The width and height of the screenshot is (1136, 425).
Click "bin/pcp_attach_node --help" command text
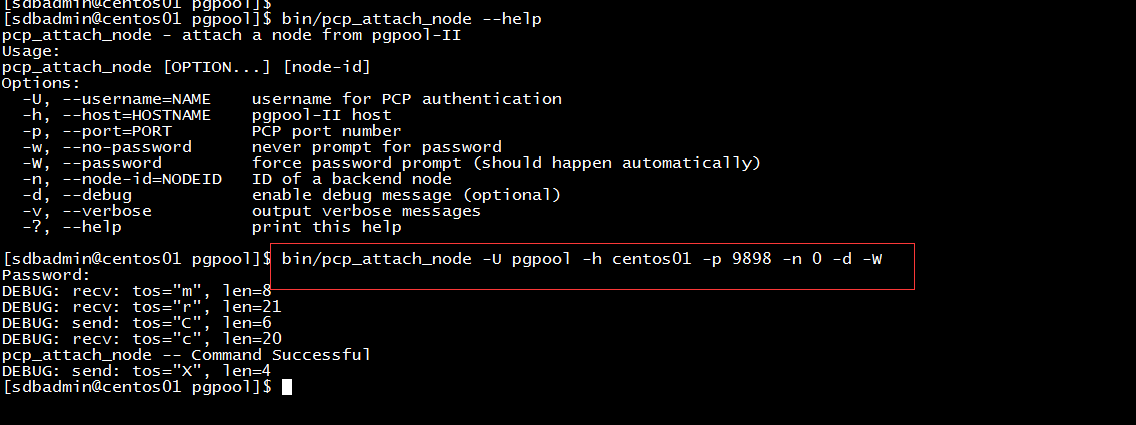[412, 19]
